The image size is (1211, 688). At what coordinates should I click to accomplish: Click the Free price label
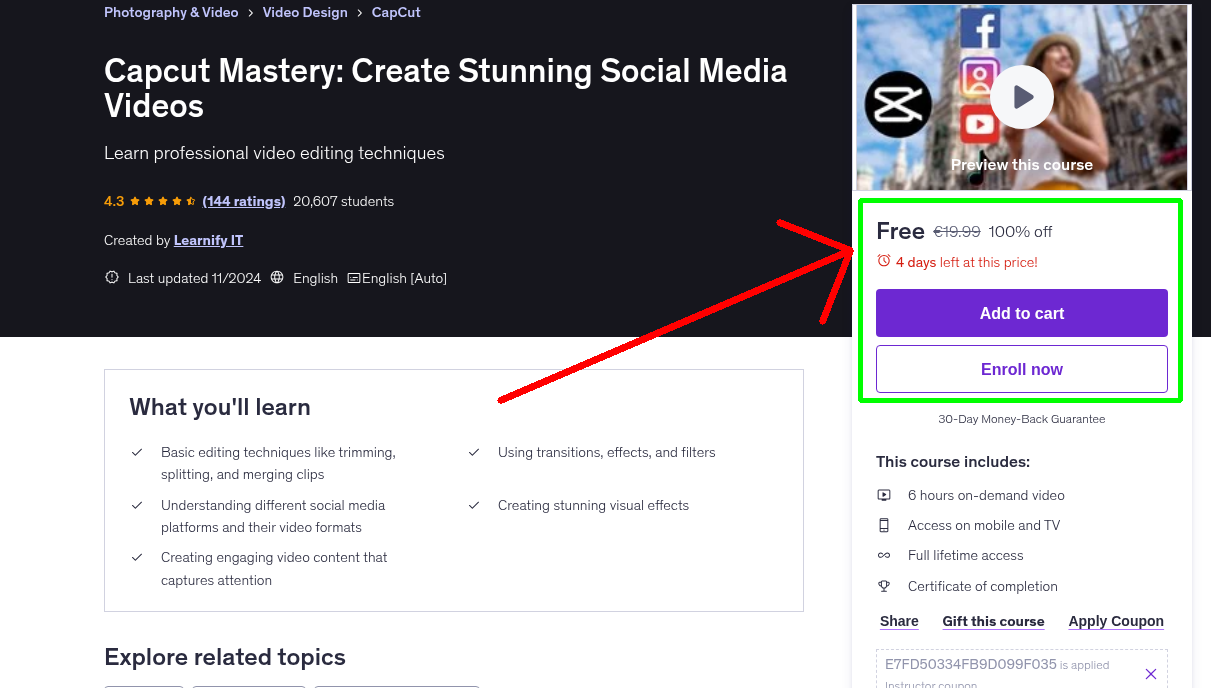click(x=900, y=231)
